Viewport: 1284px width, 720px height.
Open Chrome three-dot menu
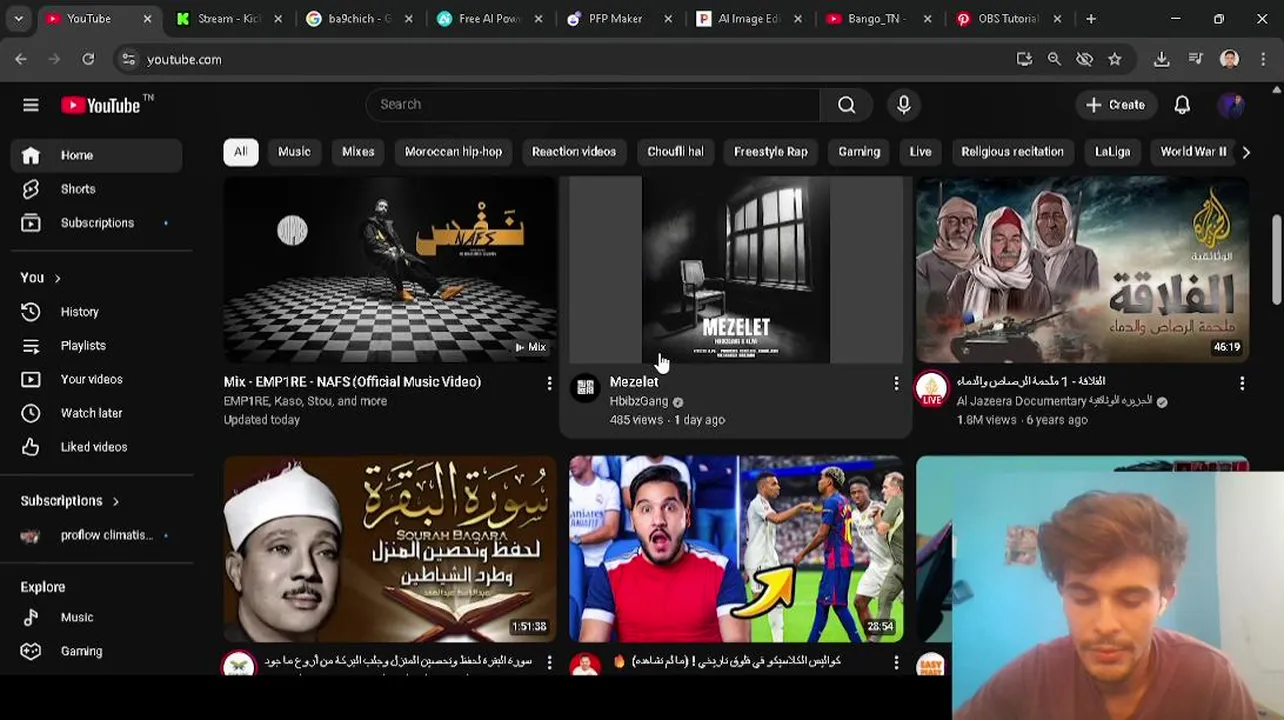[1262, 59]
